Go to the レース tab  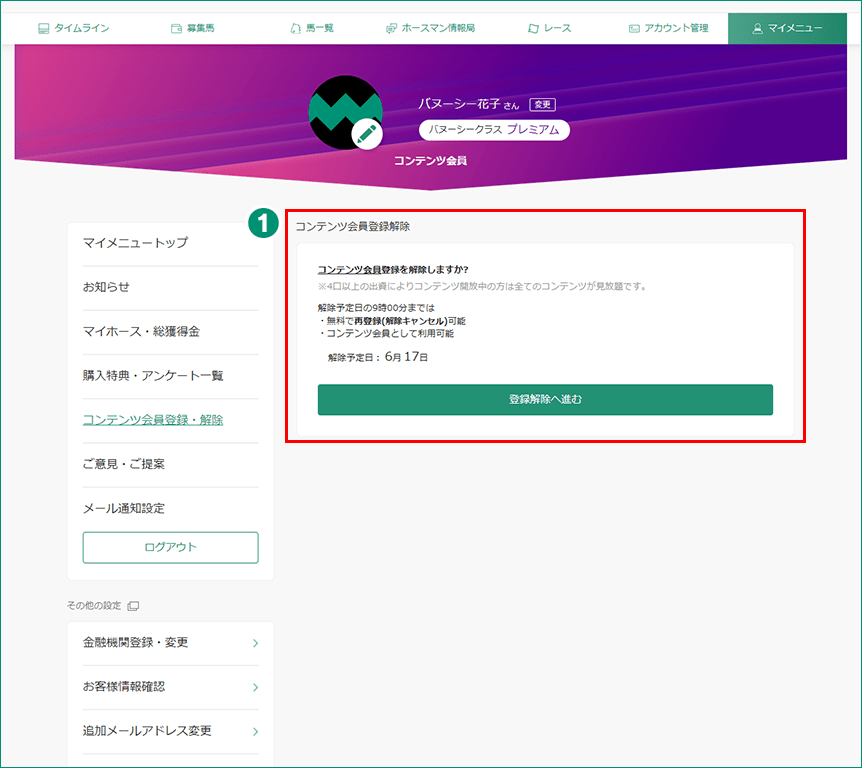coord(549,28)
